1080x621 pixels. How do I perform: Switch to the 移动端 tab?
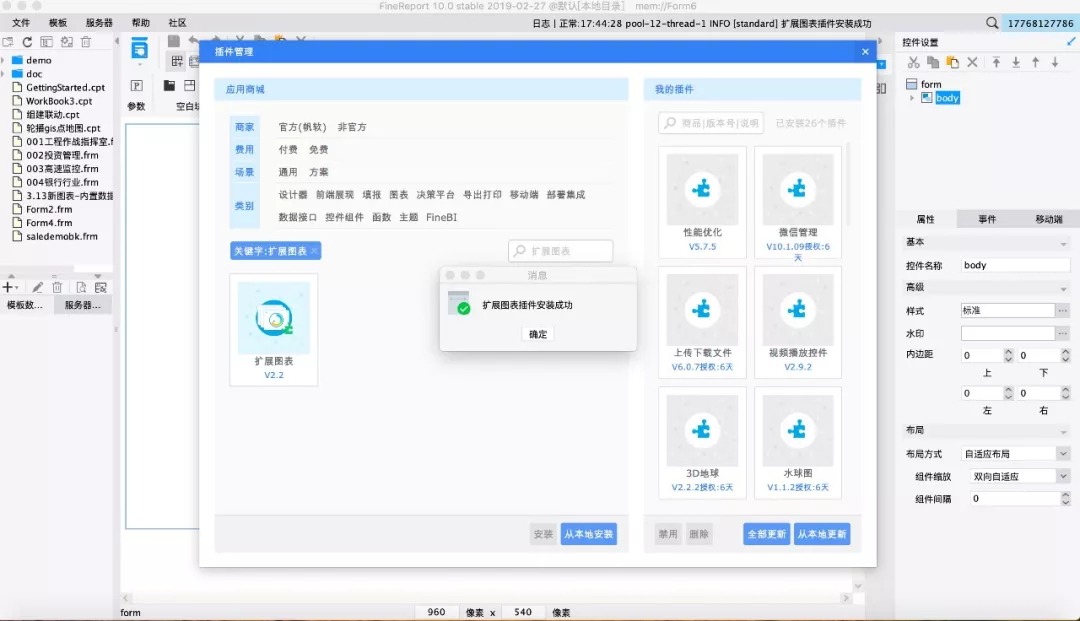1049,219
